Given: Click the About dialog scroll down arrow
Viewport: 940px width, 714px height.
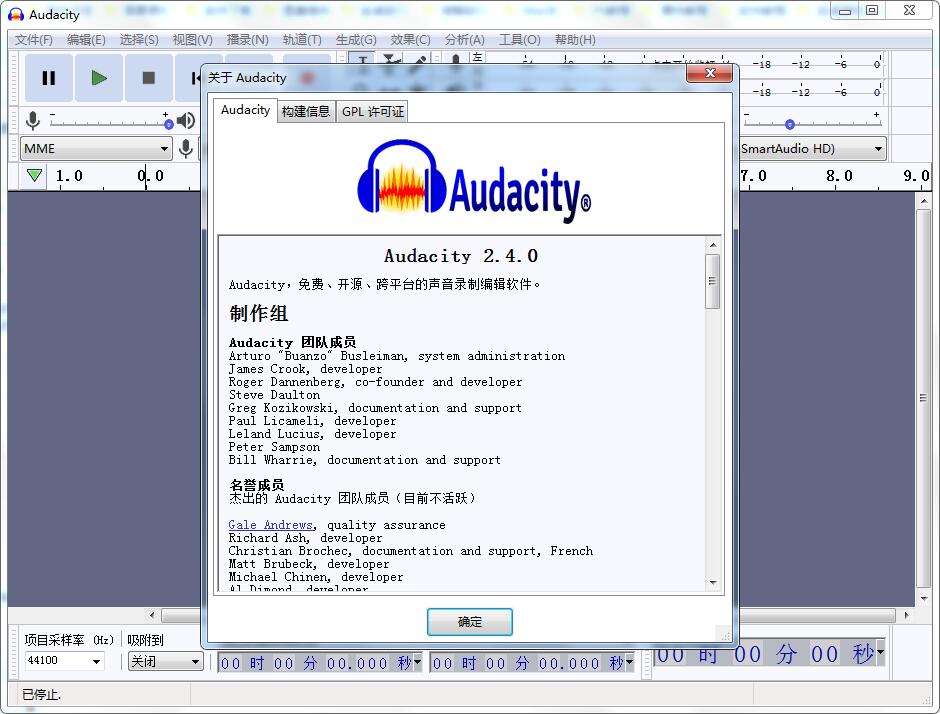Looking at the screenshot, I should (712, 583).
